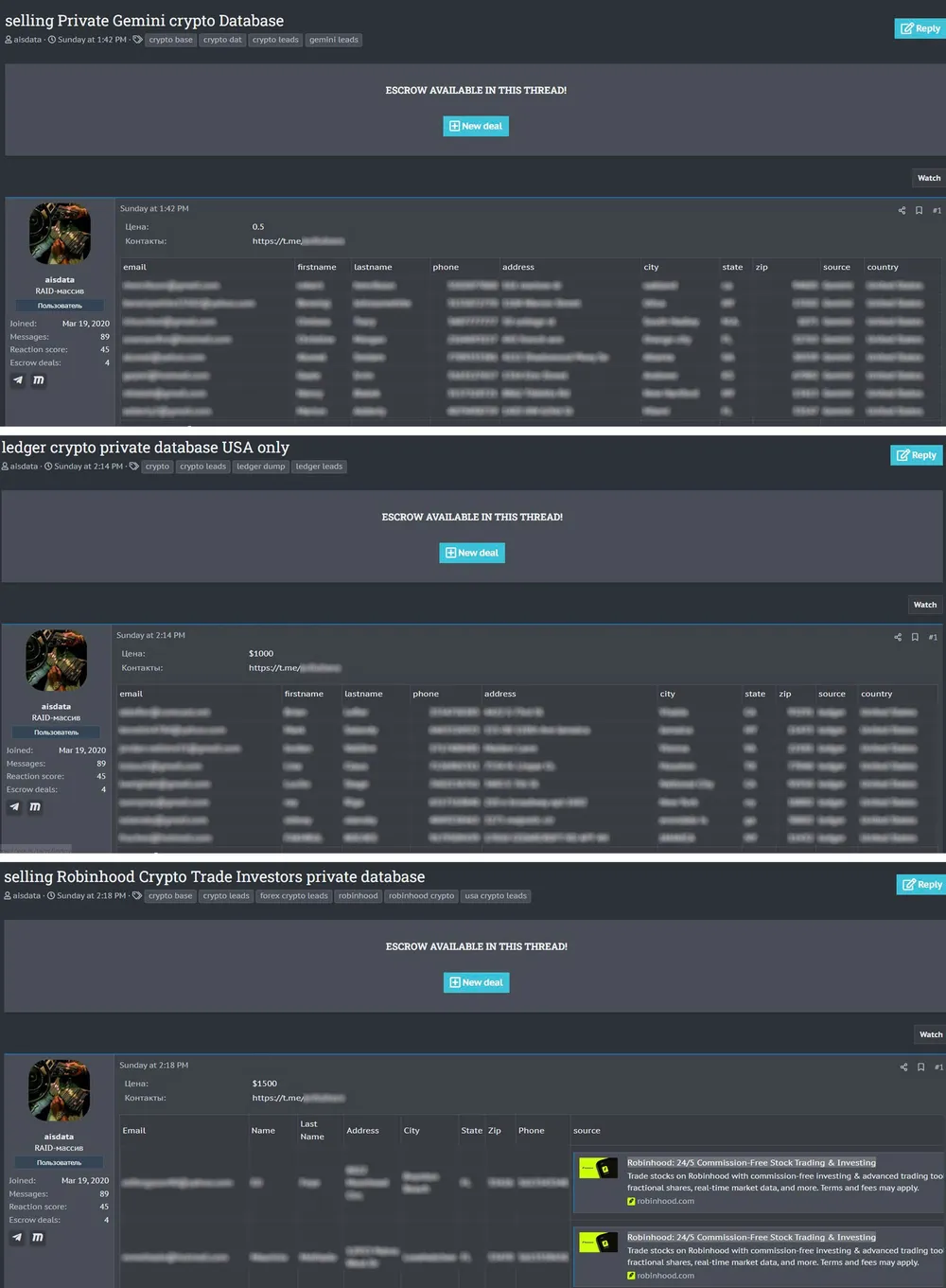The image size is (946, 1288).
Task: Share the Gemini thread's first post
Action: [902, 210]
